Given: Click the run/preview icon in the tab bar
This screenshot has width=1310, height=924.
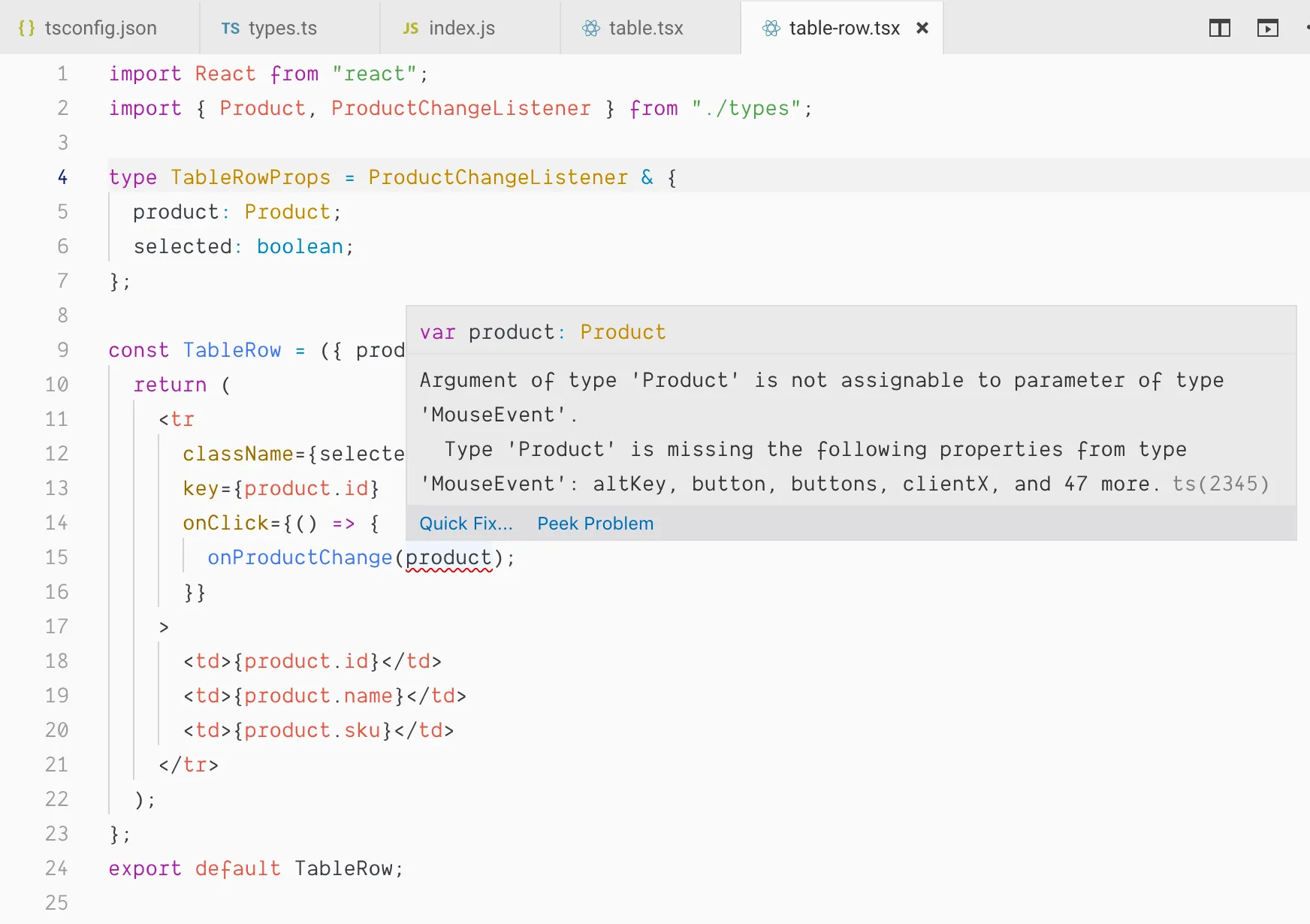Looking at the screenshot, I should point(1268,29).
